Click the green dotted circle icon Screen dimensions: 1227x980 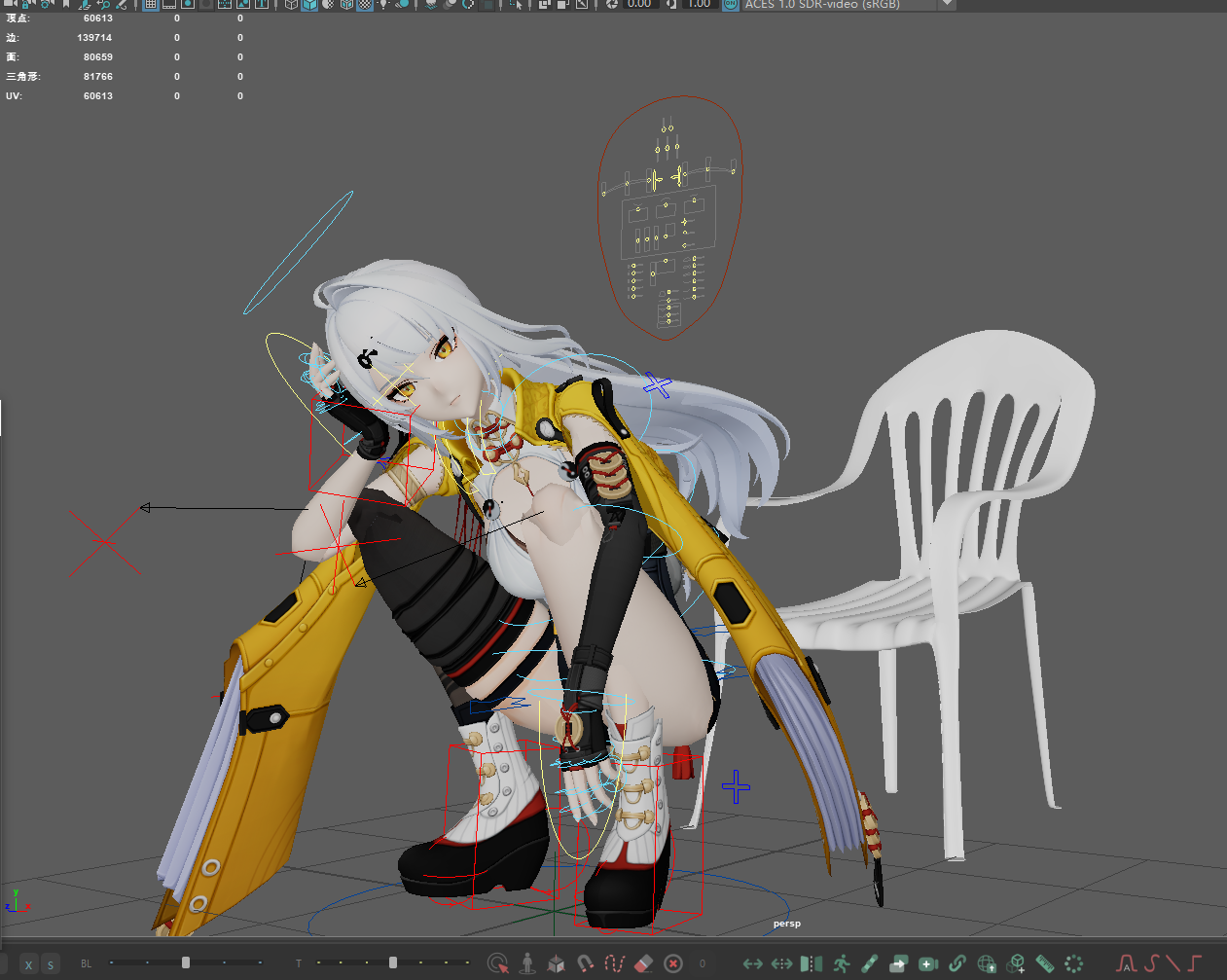tap(1074, 963)
